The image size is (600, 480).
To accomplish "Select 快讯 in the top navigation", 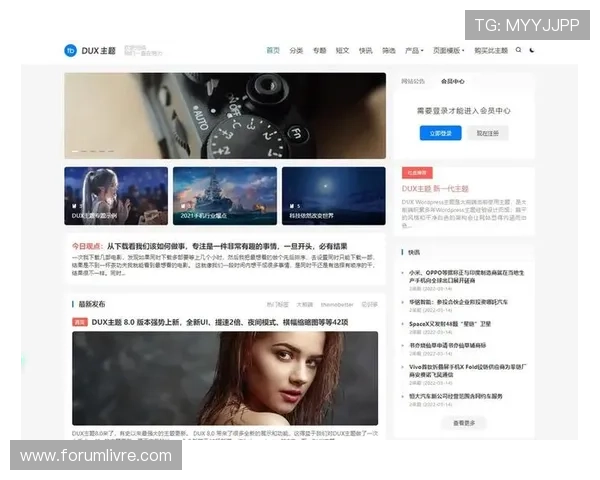I will tap(366, 50).
